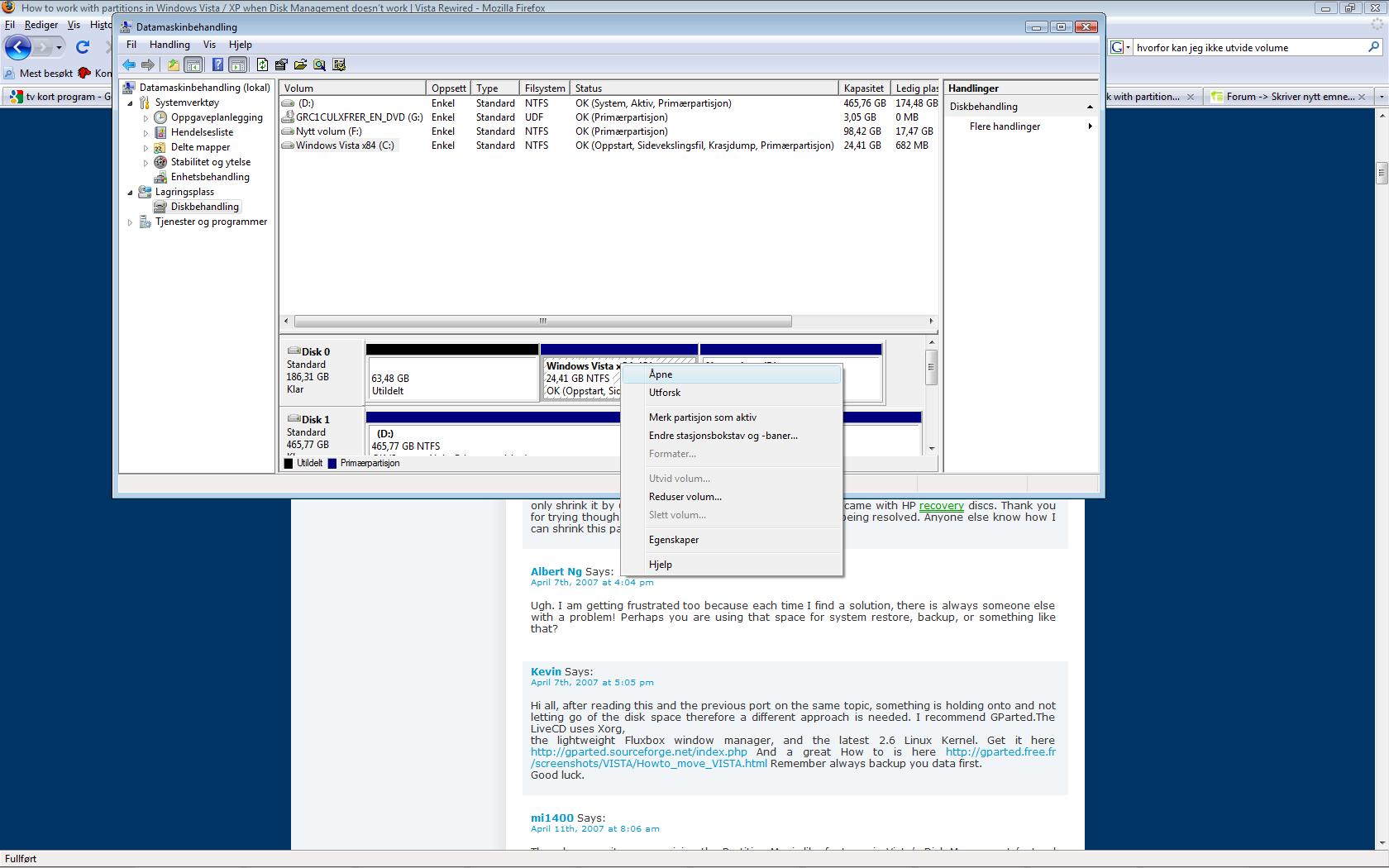Screen dimensions: 1389x868
Task: Click the search magnifier in Firefox search box
Action: (1374, 47)
